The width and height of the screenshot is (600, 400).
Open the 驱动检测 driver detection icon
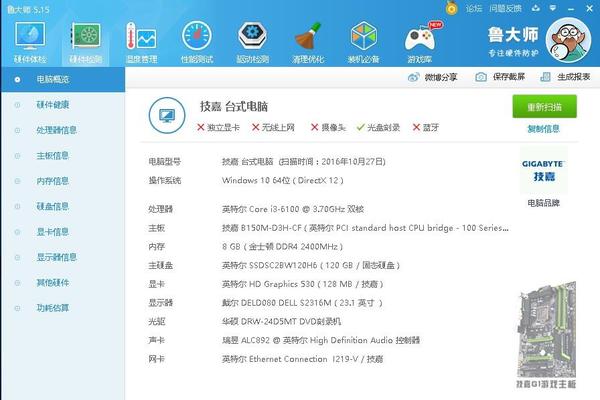[x=253, y=42]
